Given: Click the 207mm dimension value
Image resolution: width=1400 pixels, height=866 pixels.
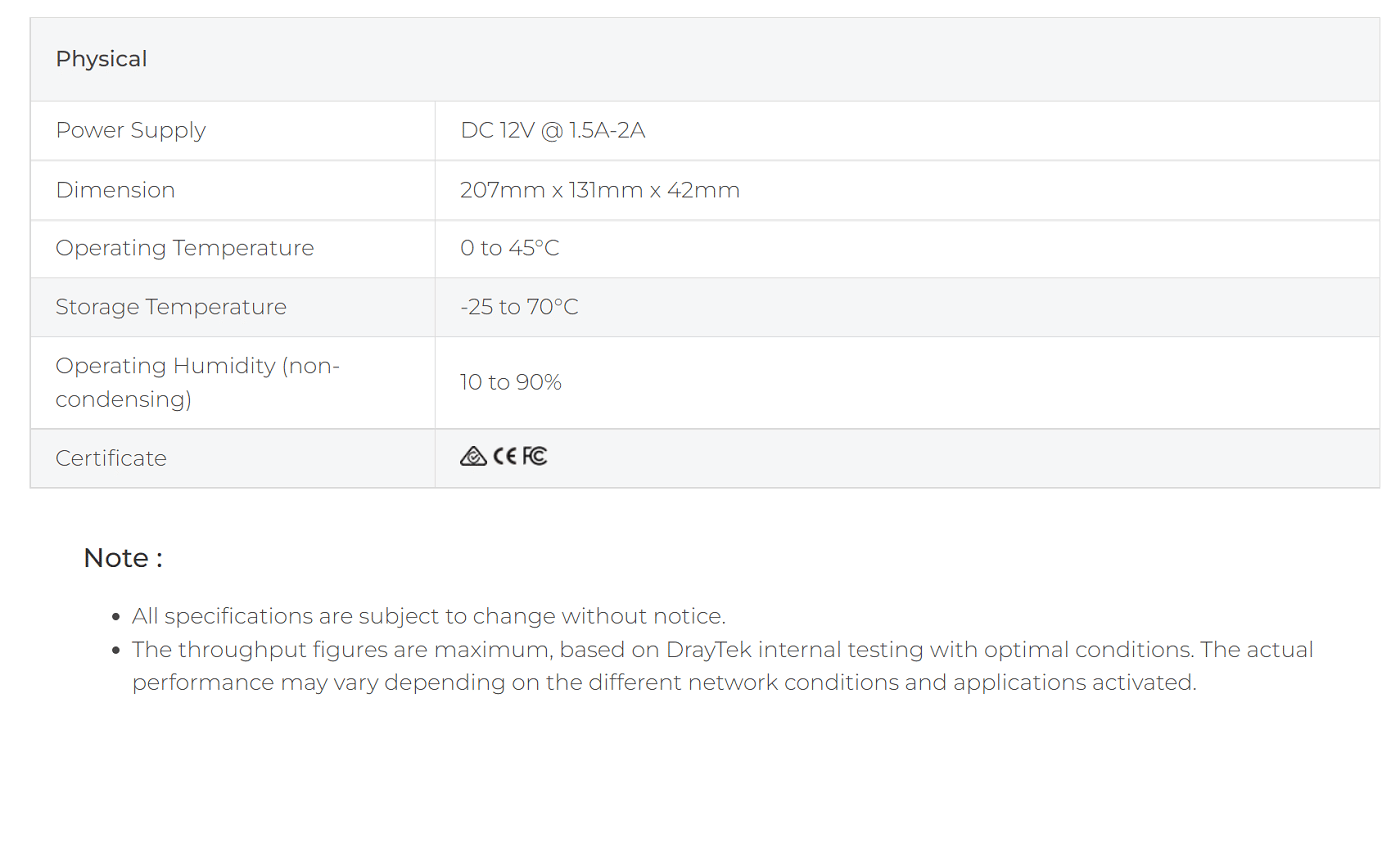Looking at the screenshot, I should coord(599,190).
